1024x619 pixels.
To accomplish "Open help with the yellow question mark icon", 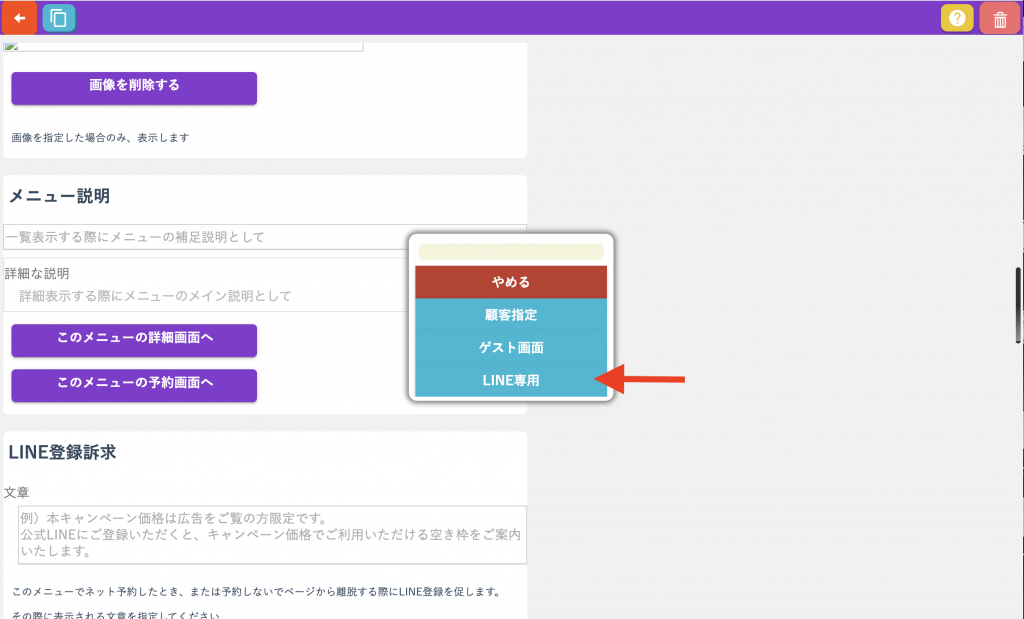I will tap(957, 19).
